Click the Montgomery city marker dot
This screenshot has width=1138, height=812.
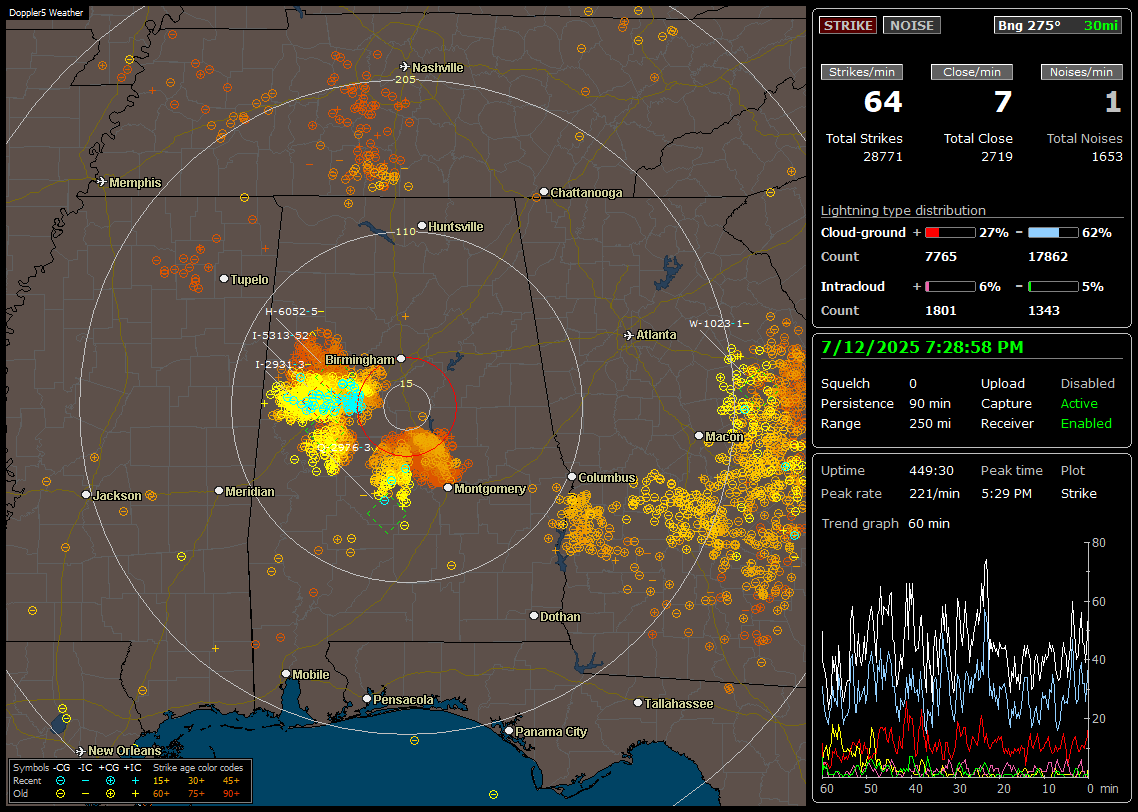[448, 488]
